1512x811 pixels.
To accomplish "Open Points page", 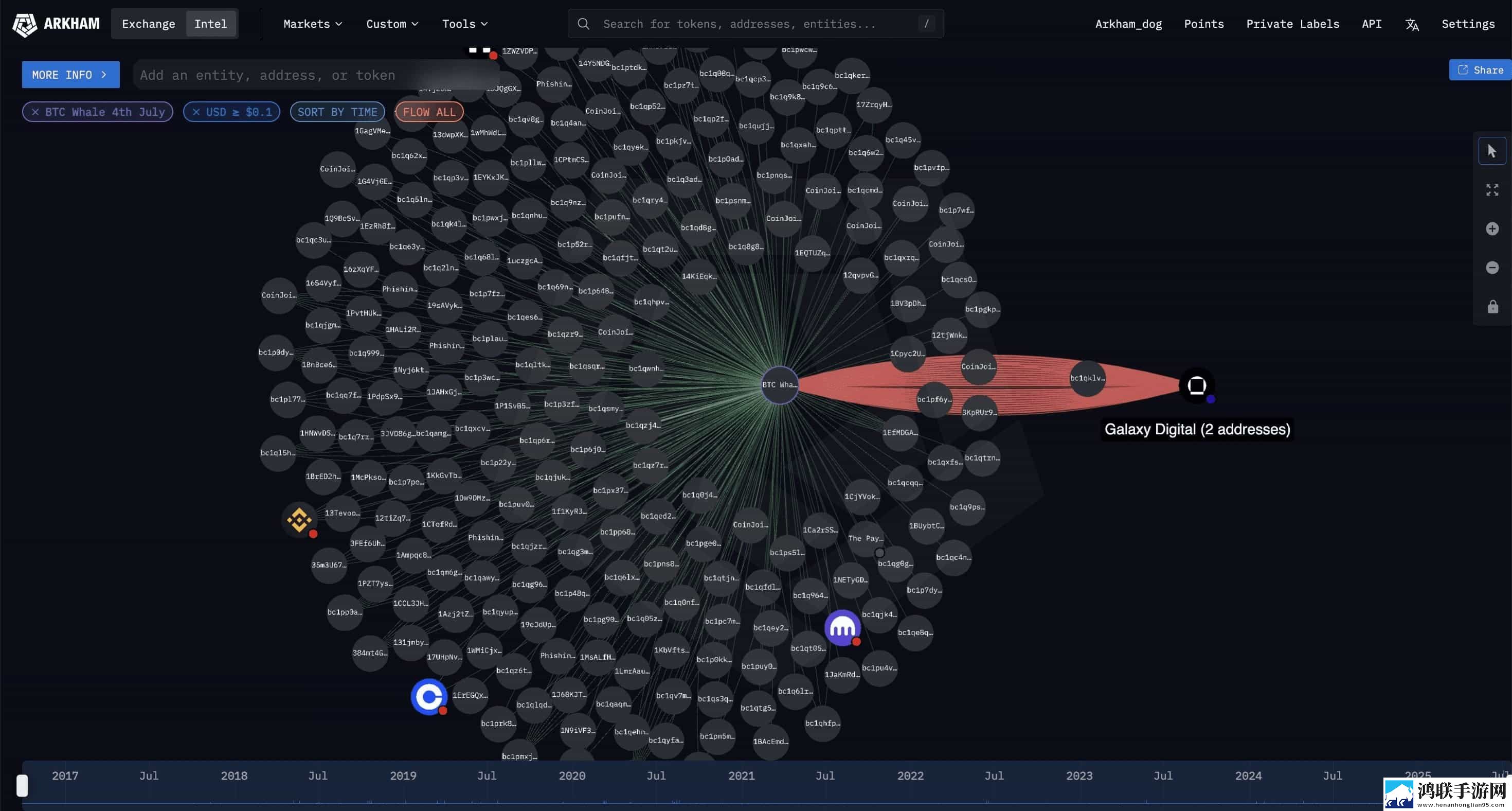I will [1203, 24].
